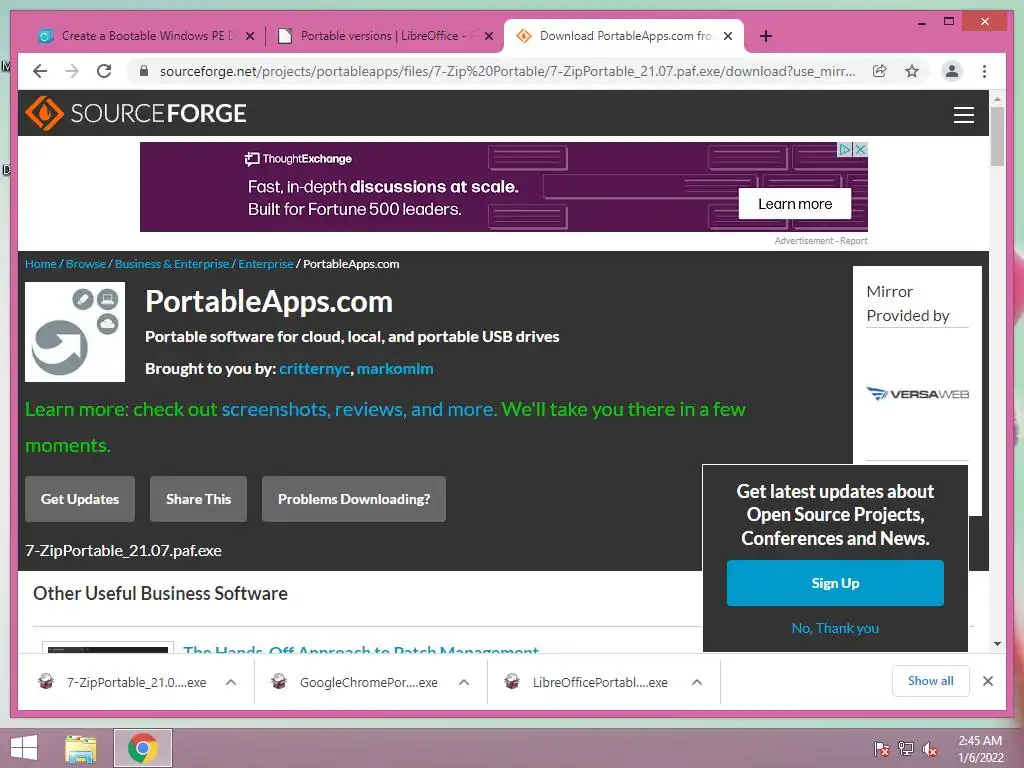Expand options for LibreOfficePortable download
The width and height of the screenshot is (1024, 768).
tap(697, 682)
